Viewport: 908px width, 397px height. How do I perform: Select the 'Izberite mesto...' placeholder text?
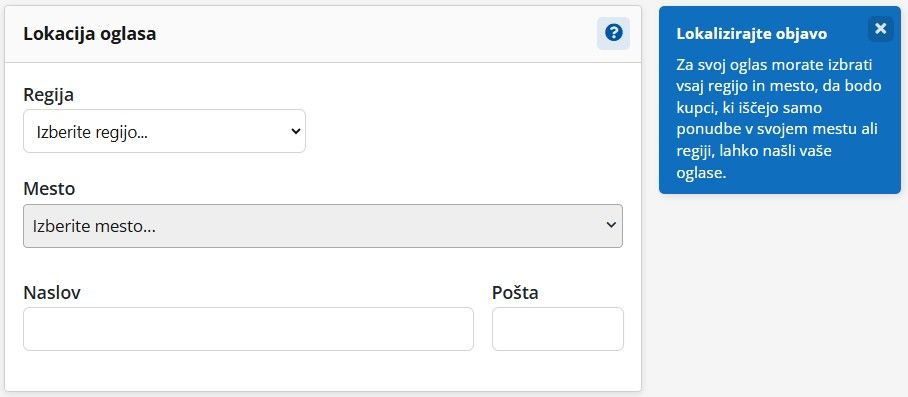(x=94, y=226)
